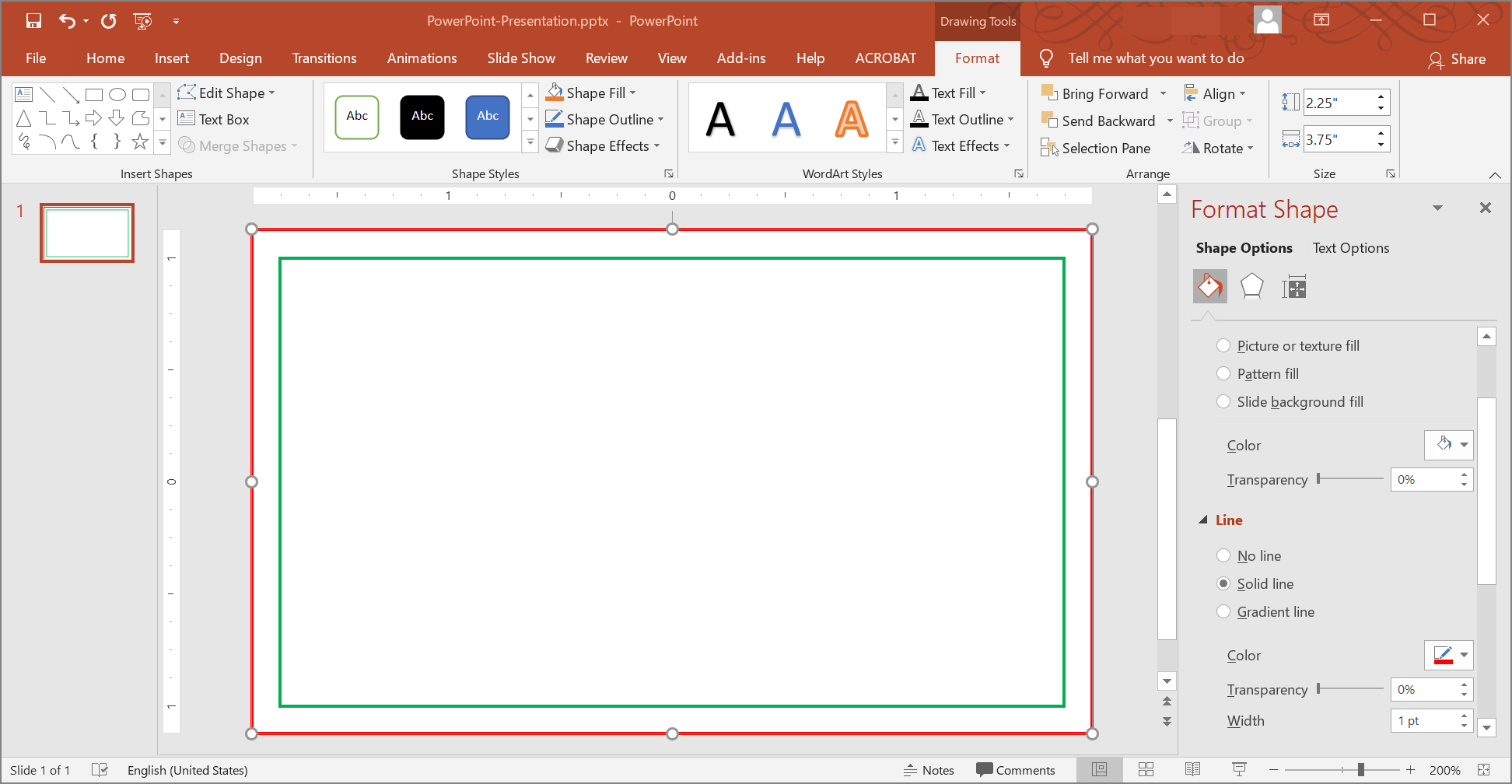Select slide 1 thumbnail
Viewport: 1512px width, 784px height.
86,232
